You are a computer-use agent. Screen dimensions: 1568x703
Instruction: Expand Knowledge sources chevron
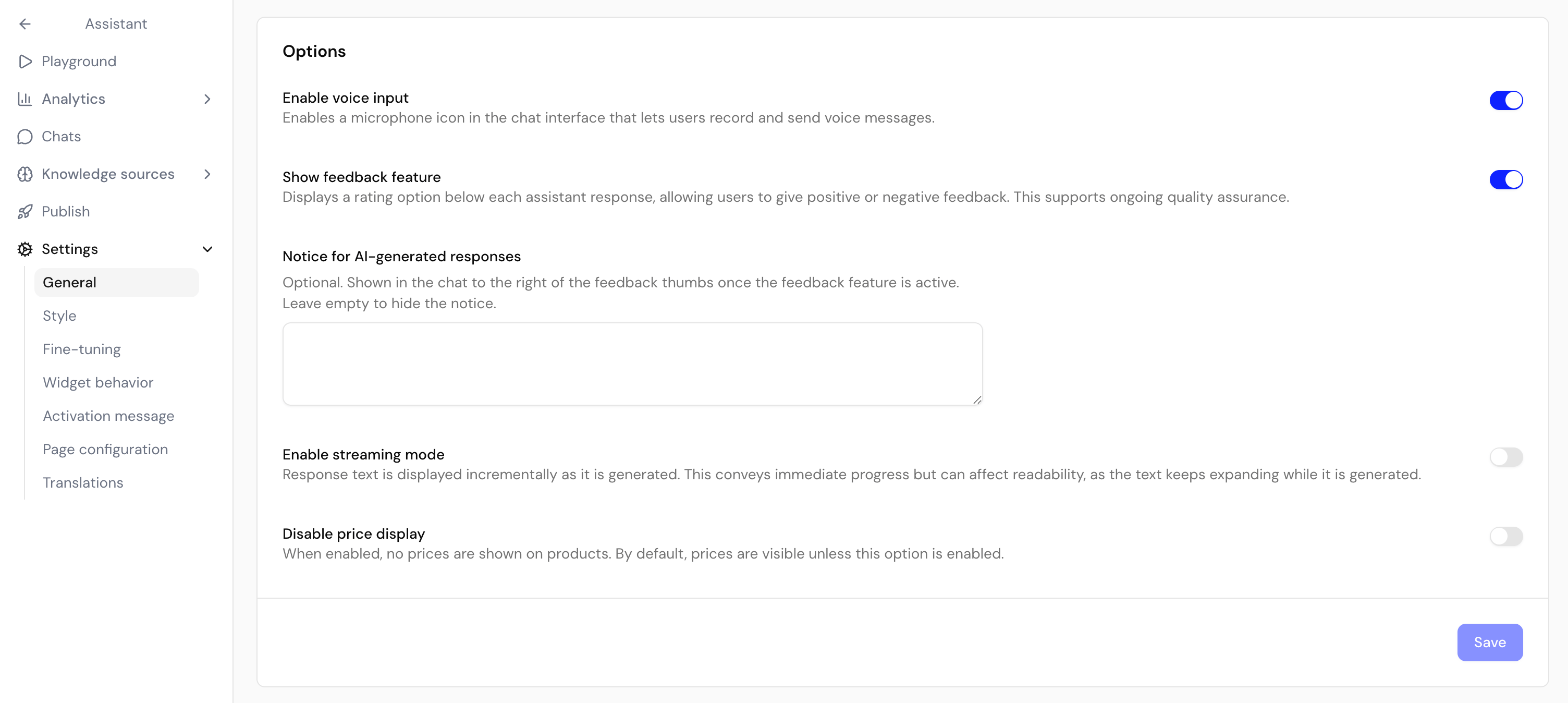(207, 174)
